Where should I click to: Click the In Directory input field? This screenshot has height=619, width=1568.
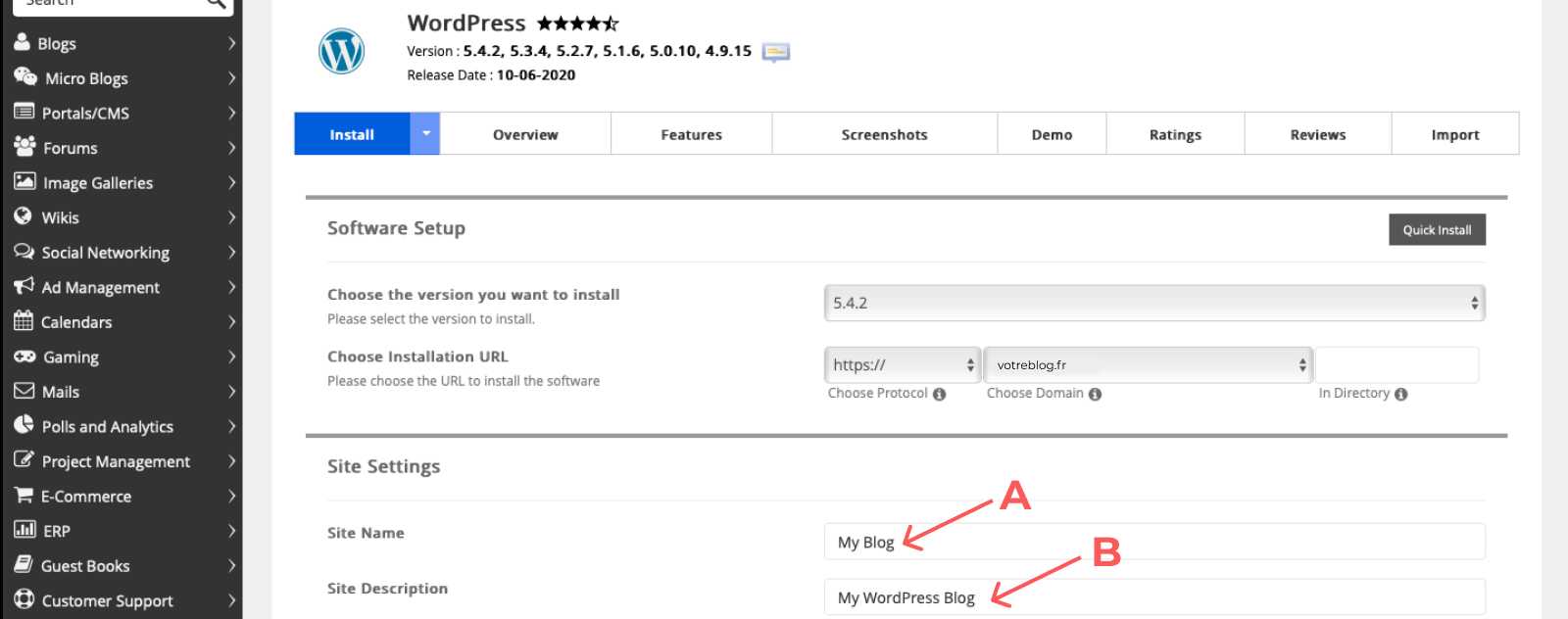(1396, 364)
